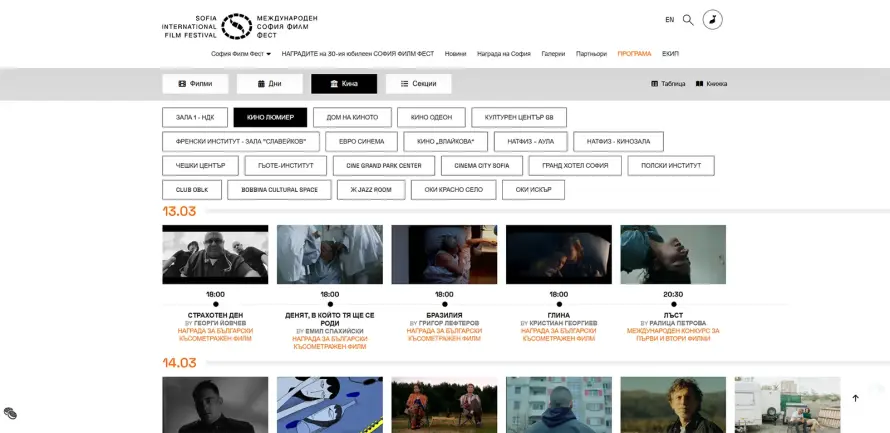The image size is (890, 433).
Task: Choose the ОКИ ИСКЪР venue
Action: click(x=533, y=190)
